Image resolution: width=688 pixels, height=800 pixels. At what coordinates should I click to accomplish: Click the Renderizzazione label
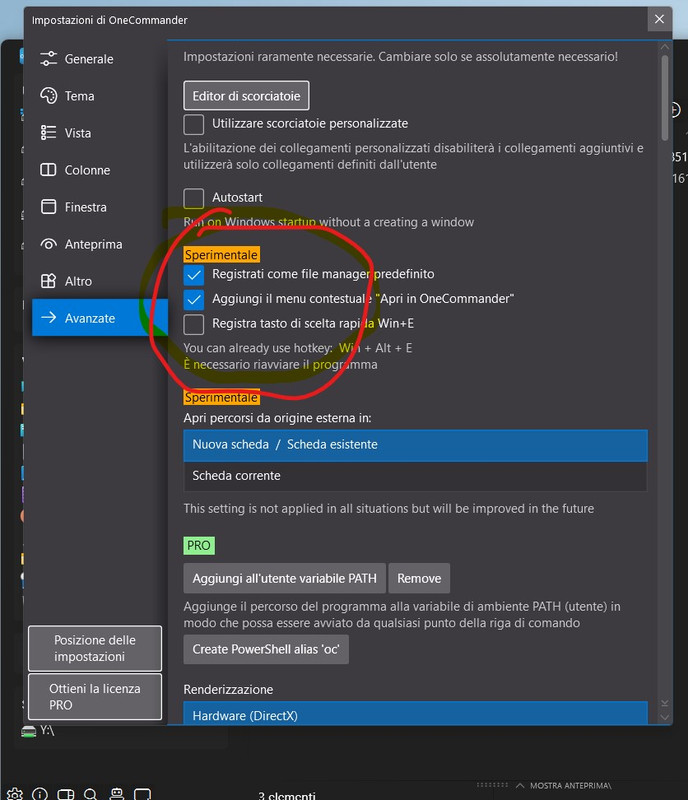click(228, 689)
